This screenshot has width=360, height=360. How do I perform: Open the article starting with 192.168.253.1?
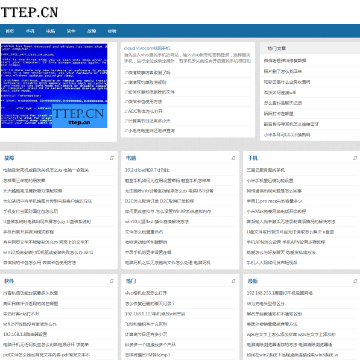pyautogui.click(x=280, y=293)
